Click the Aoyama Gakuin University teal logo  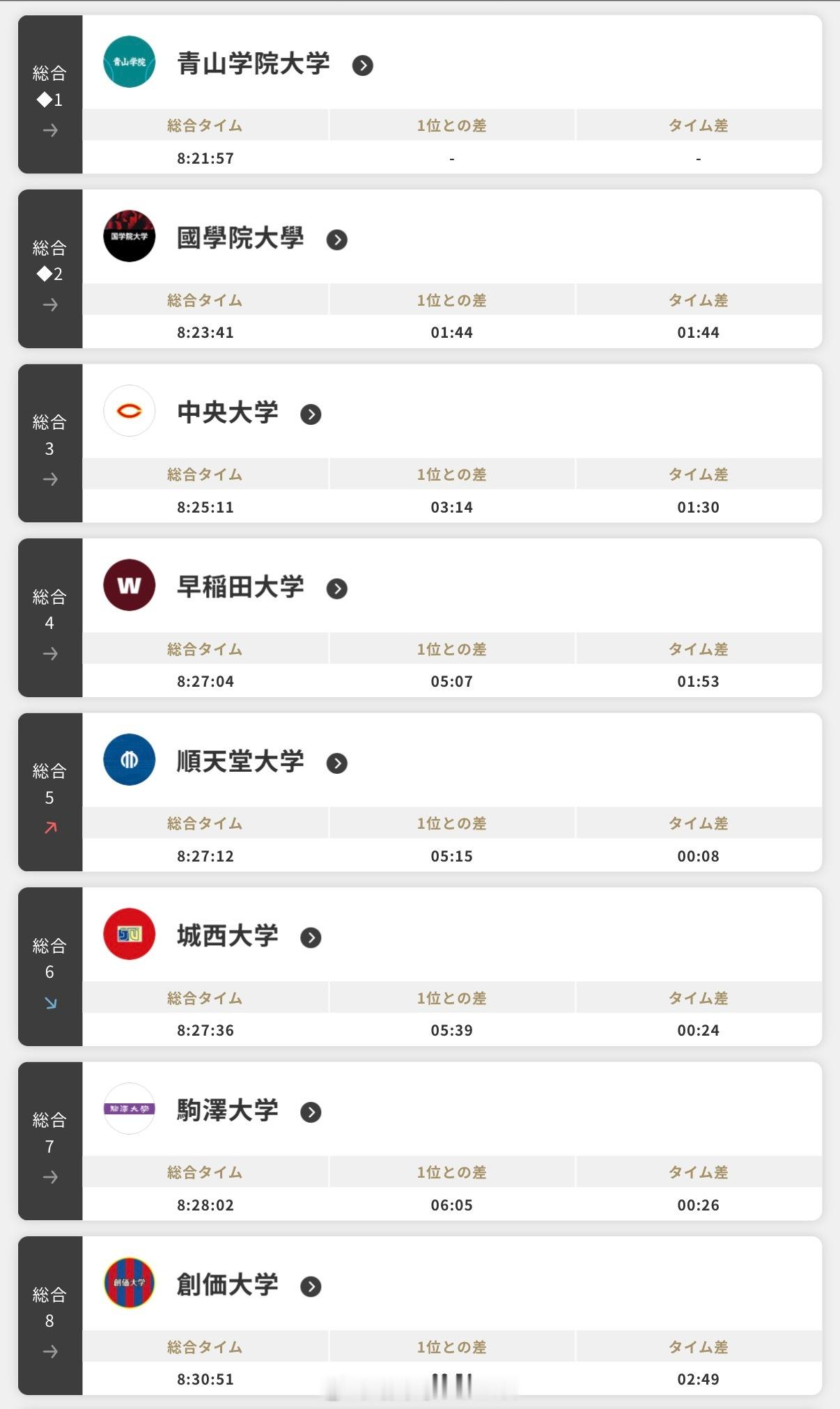(x=129, y=62)
